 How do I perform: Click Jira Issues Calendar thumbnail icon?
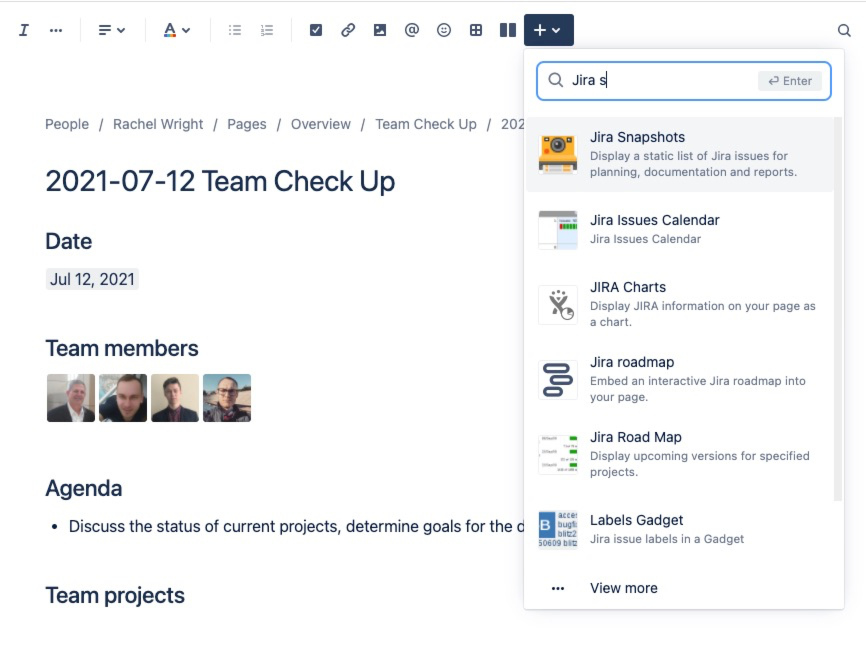pos(558,230)
